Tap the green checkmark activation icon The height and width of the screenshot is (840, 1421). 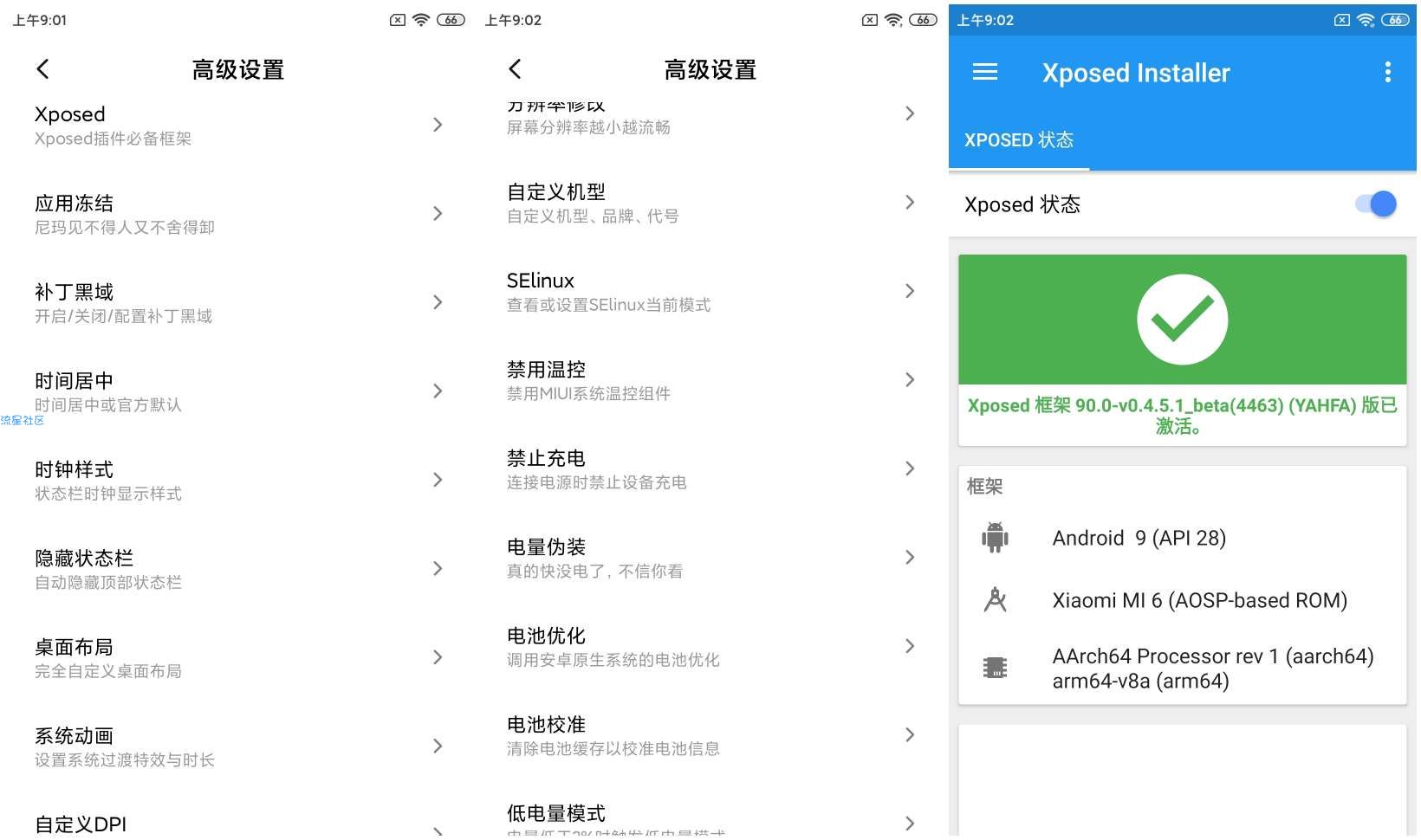(1182, 320)
